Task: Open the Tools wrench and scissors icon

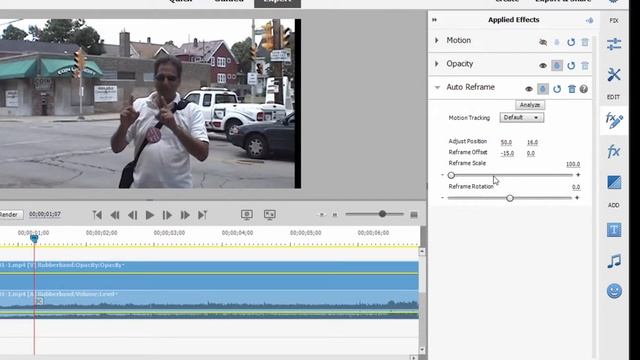Action: click(x=614, y=75)
